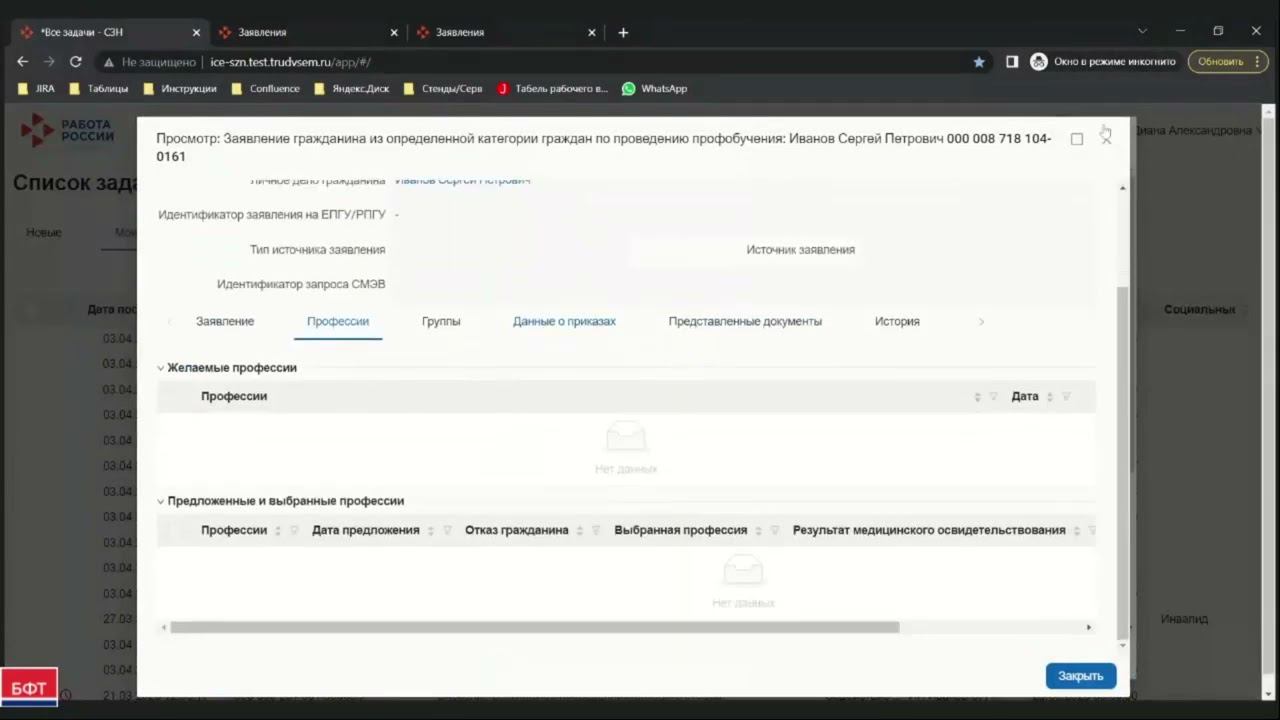Sort by Выбранная профессия column
1280x720 pixels.
pos(759,531)
